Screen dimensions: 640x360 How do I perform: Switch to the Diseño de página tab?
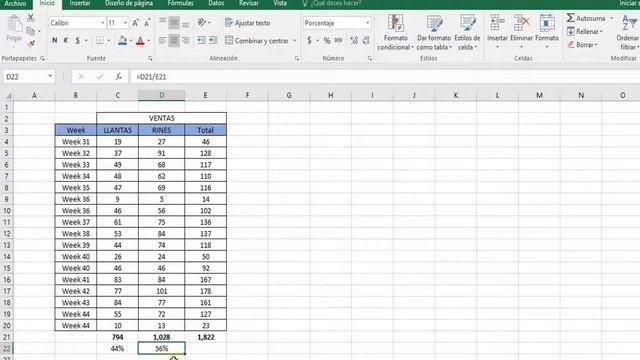click(x=129, y=4)
